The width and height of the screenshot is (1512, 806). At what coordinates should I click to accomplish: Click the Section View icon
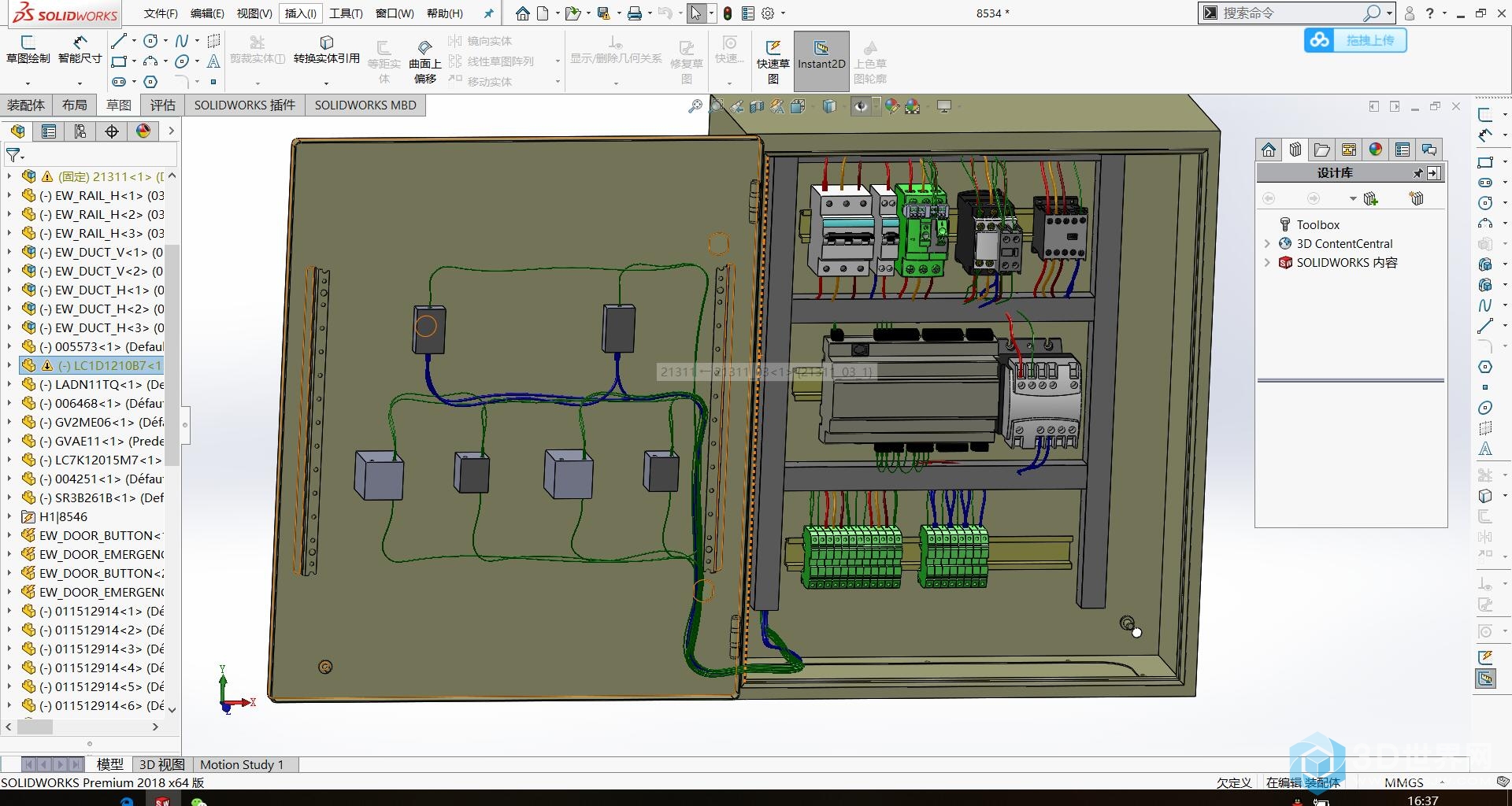coord(757,106)
